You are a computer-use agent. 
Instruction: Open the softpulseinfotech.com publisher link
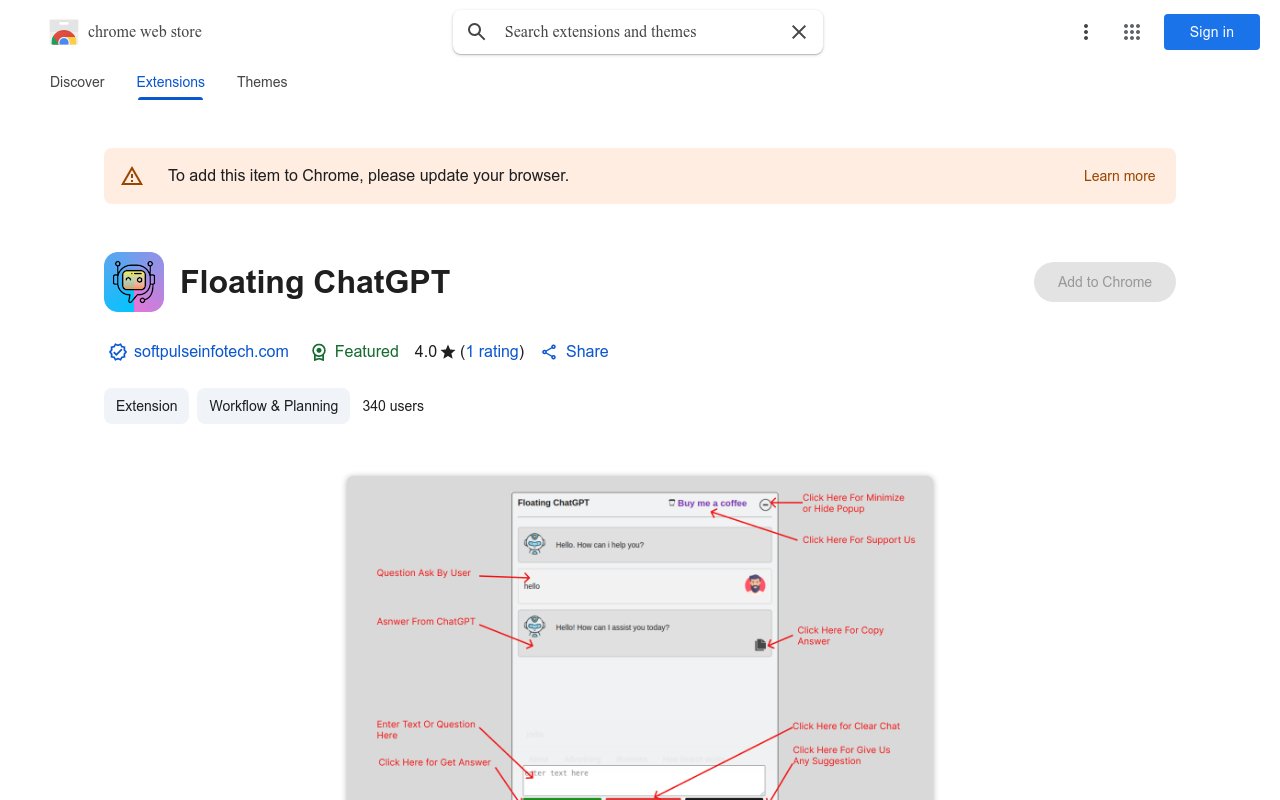pos(211,352)
